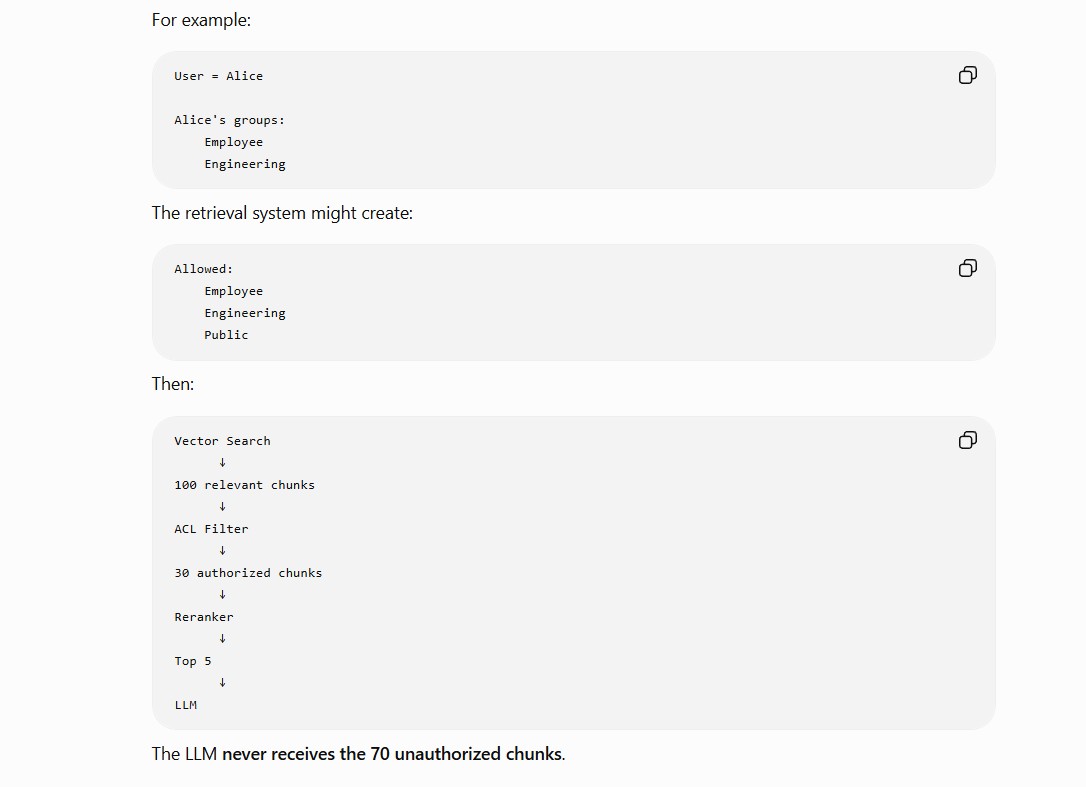Click the 'Top 5' line in diagram

193,661
